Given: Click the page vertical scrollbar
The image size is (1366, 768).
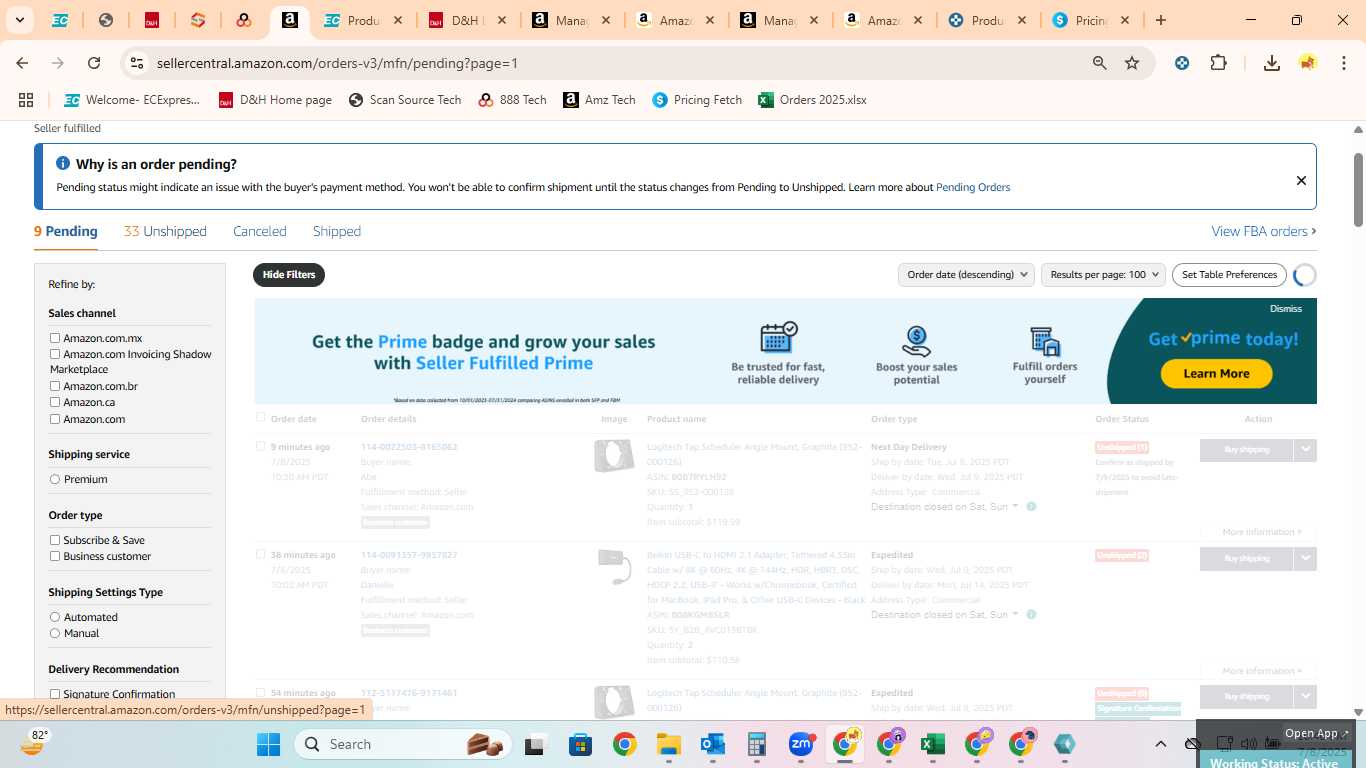Looking at the screenshot, I should click(x=1358, y=190).
